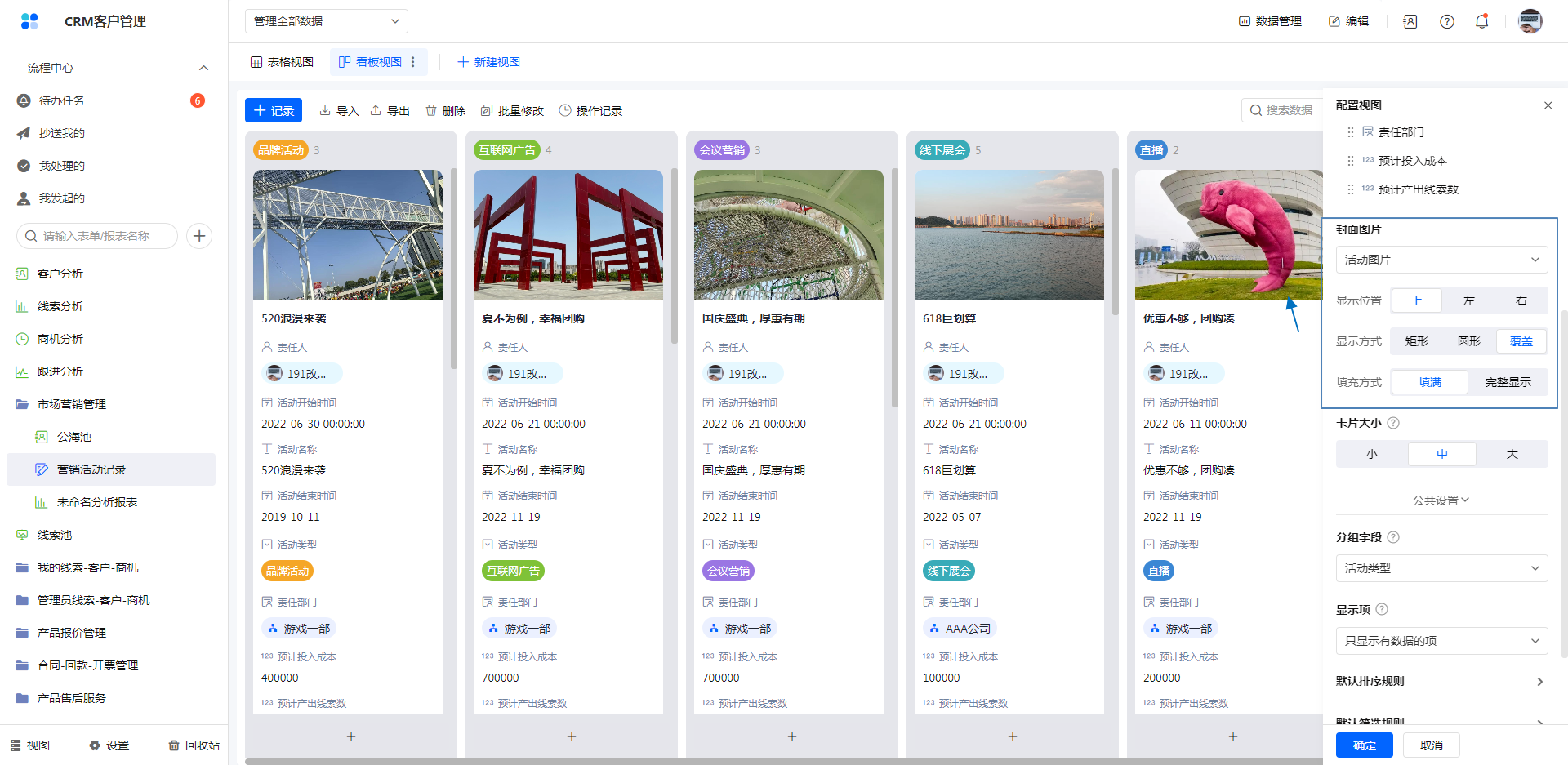
Task: Open kanban view more options icon
Action: [x=413, y=62]
